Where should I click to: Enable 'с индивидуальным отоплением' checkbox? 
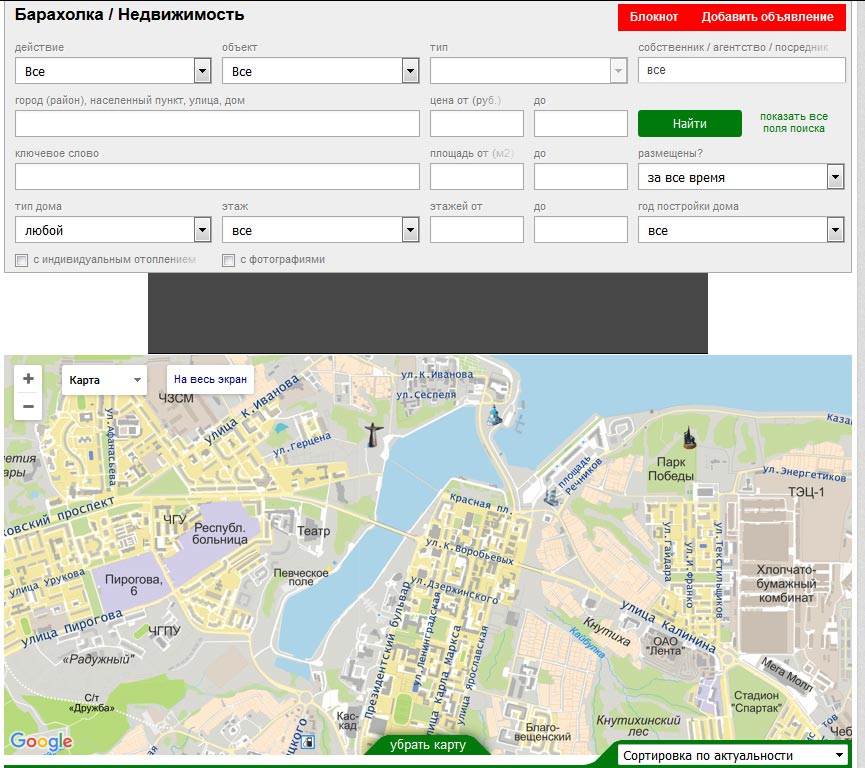[x=22, y=260]
